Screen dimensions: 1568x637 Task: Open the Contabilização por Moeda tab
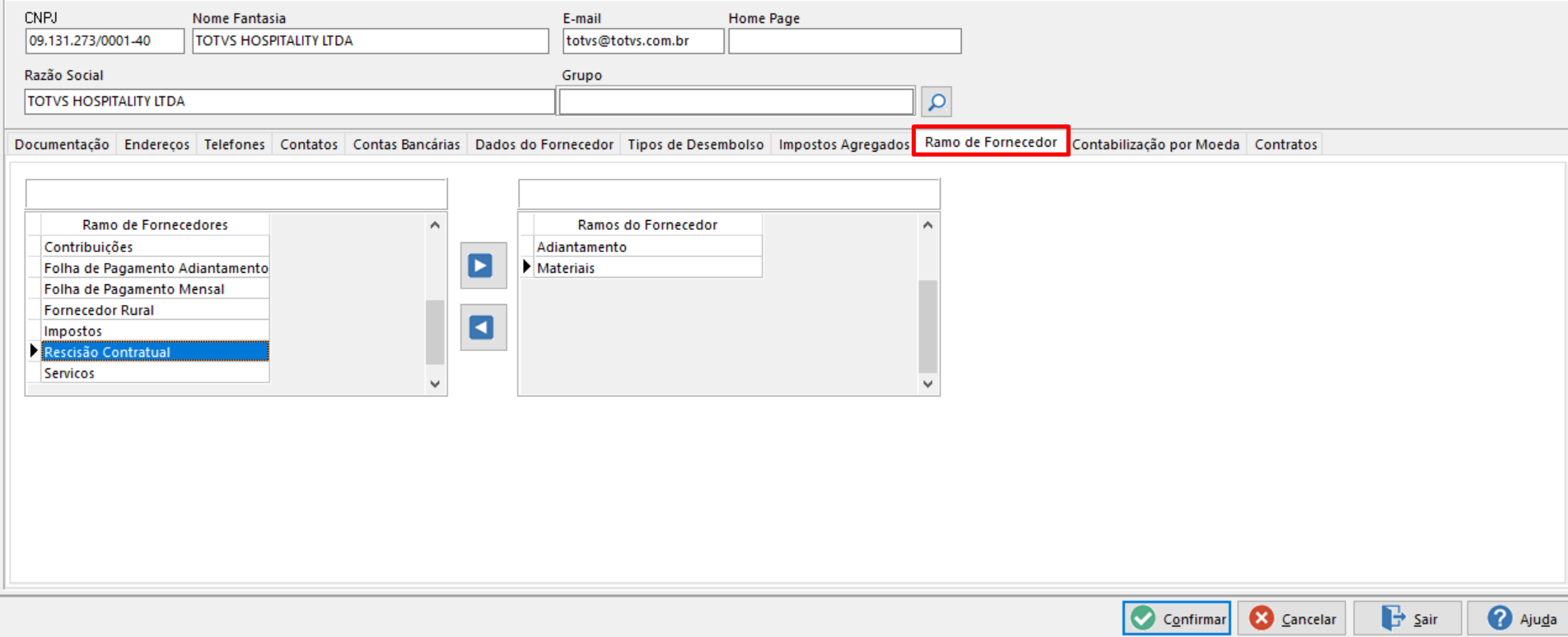pos(1156,144)
